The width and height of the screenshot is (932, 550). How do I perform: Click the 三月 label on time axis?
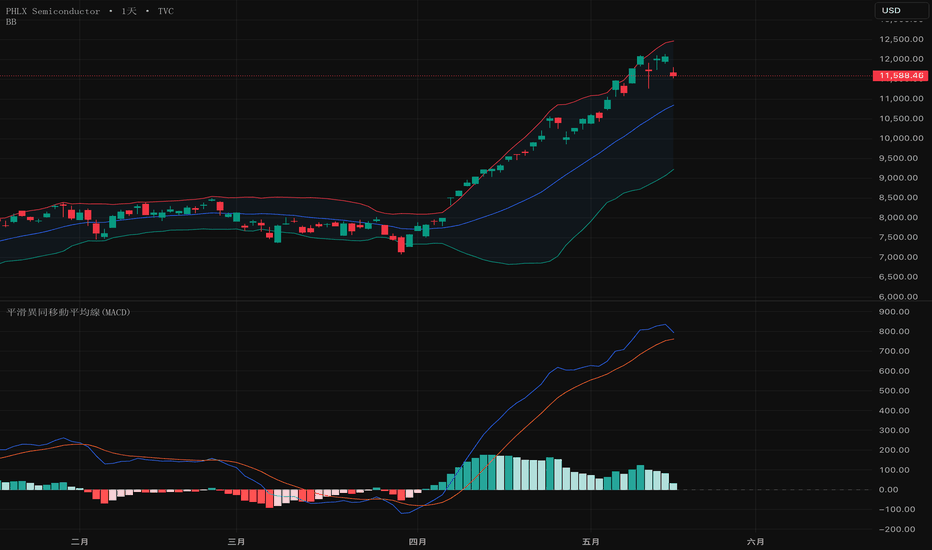pos(237,542)
